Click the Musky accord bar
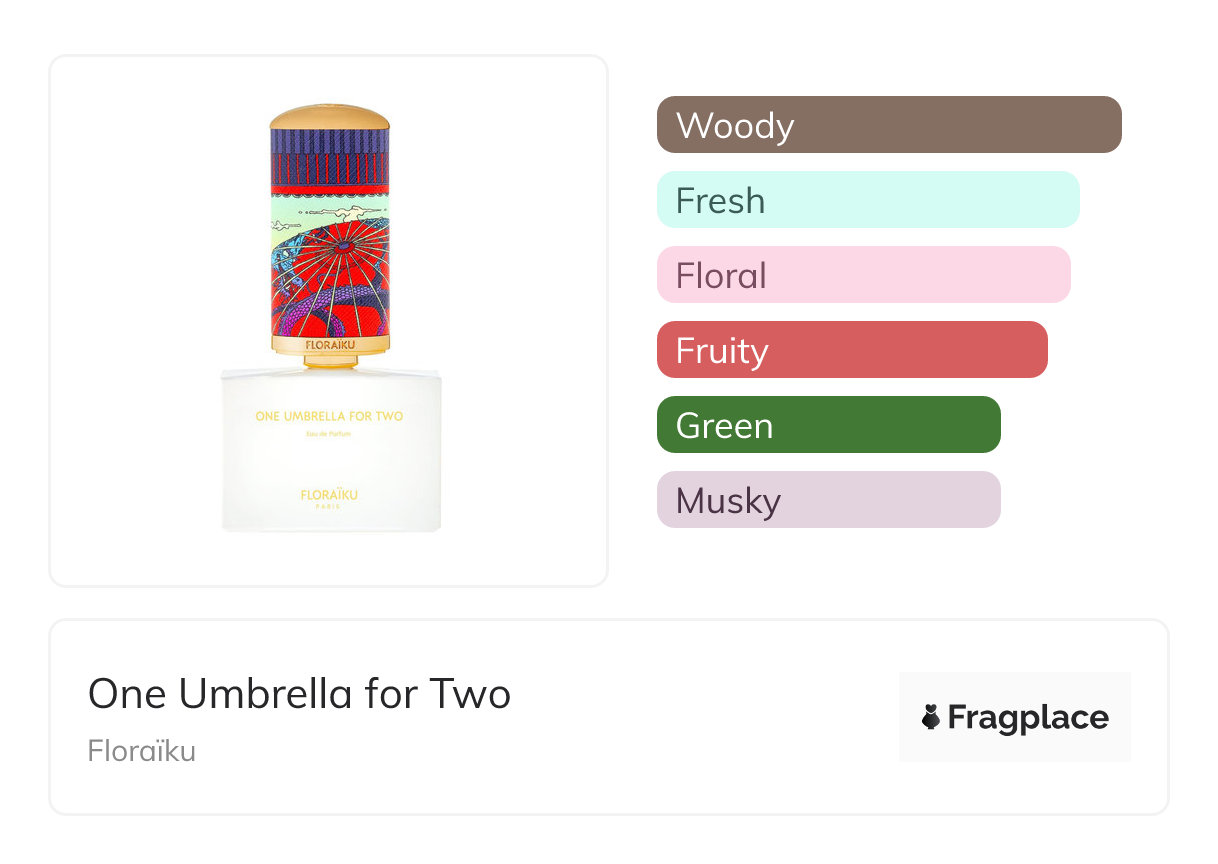 tap(828, 500)
